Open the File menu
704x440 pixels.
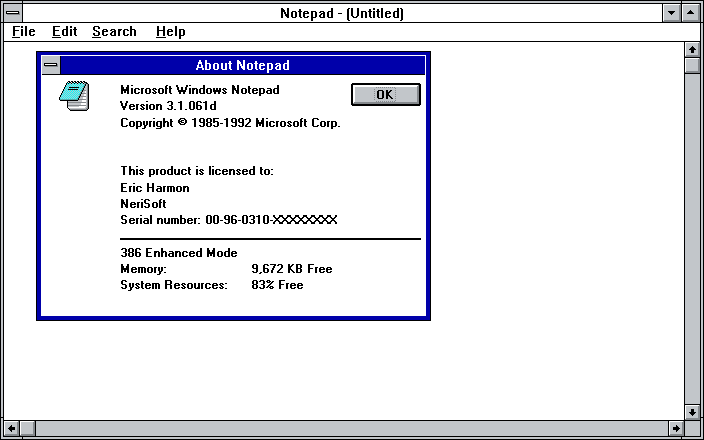[23, 31]
